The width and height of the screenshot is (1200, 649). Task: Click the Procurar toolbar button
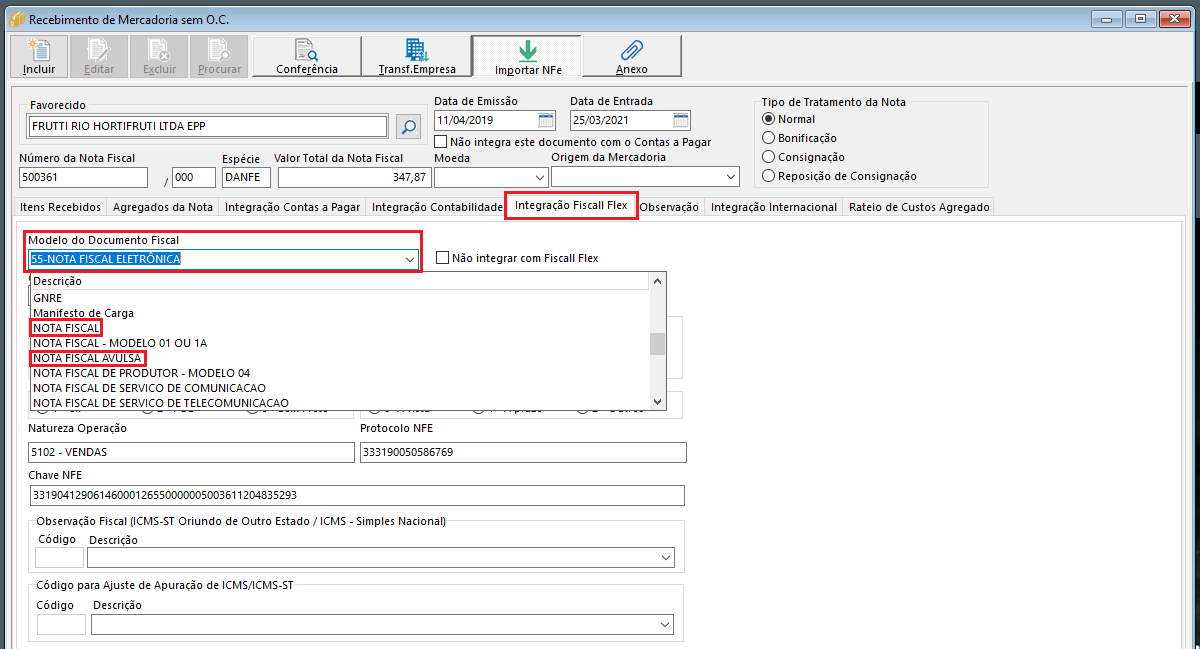coord(219,57)
